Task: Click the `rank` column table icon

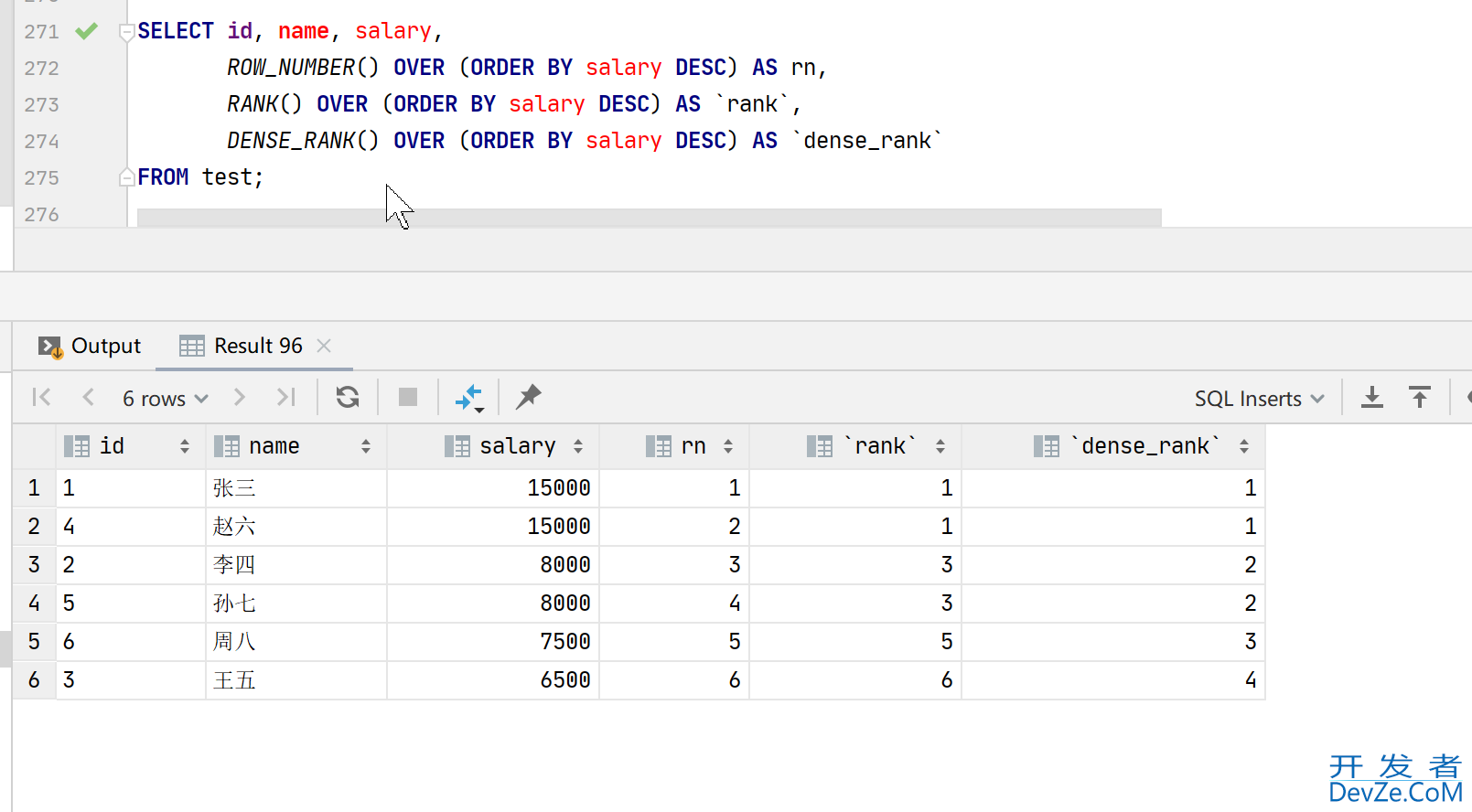Action: click(x=820, y=446)
